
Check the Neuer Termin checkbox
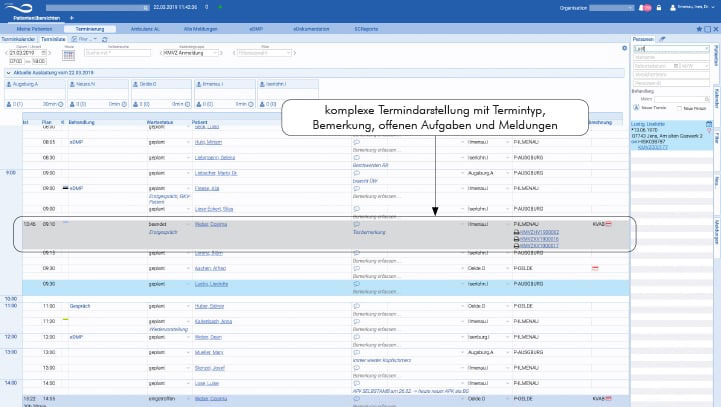(x=635, y=107)
